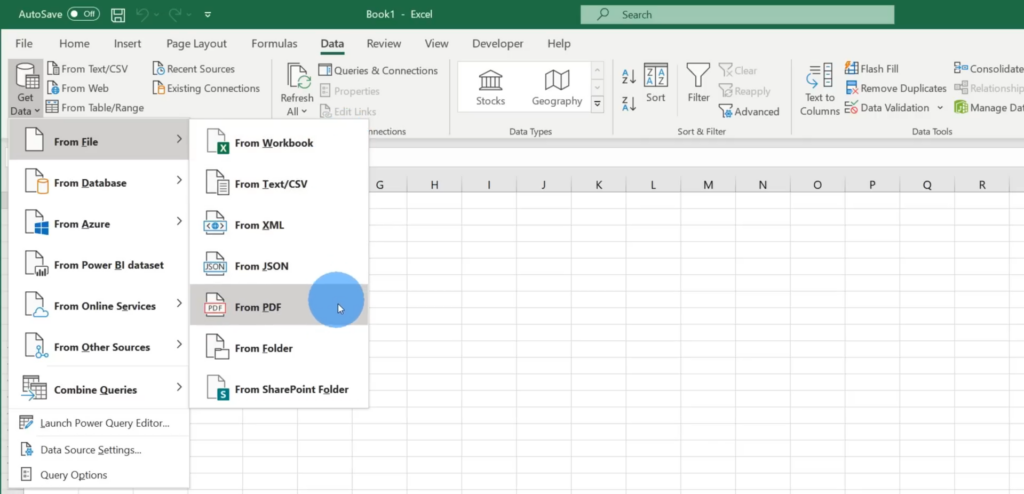This screenshot has width=1024, height=494.
Task: Open the Data Validation dropdown arrow
Action: point(940,108)
